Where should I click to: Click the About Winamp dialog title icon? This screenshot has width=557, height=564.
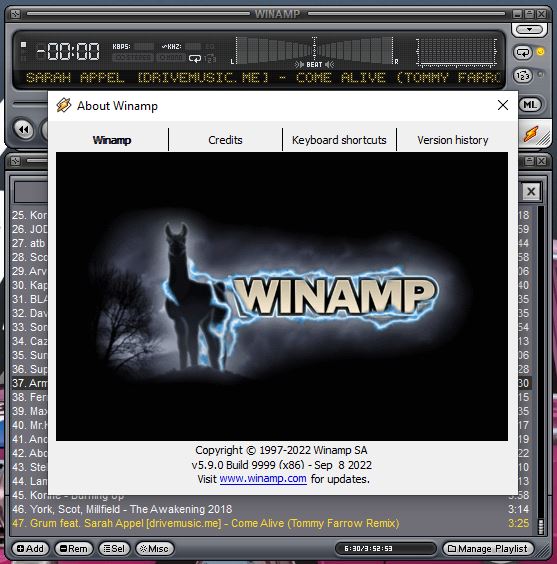tap(64, 105)
